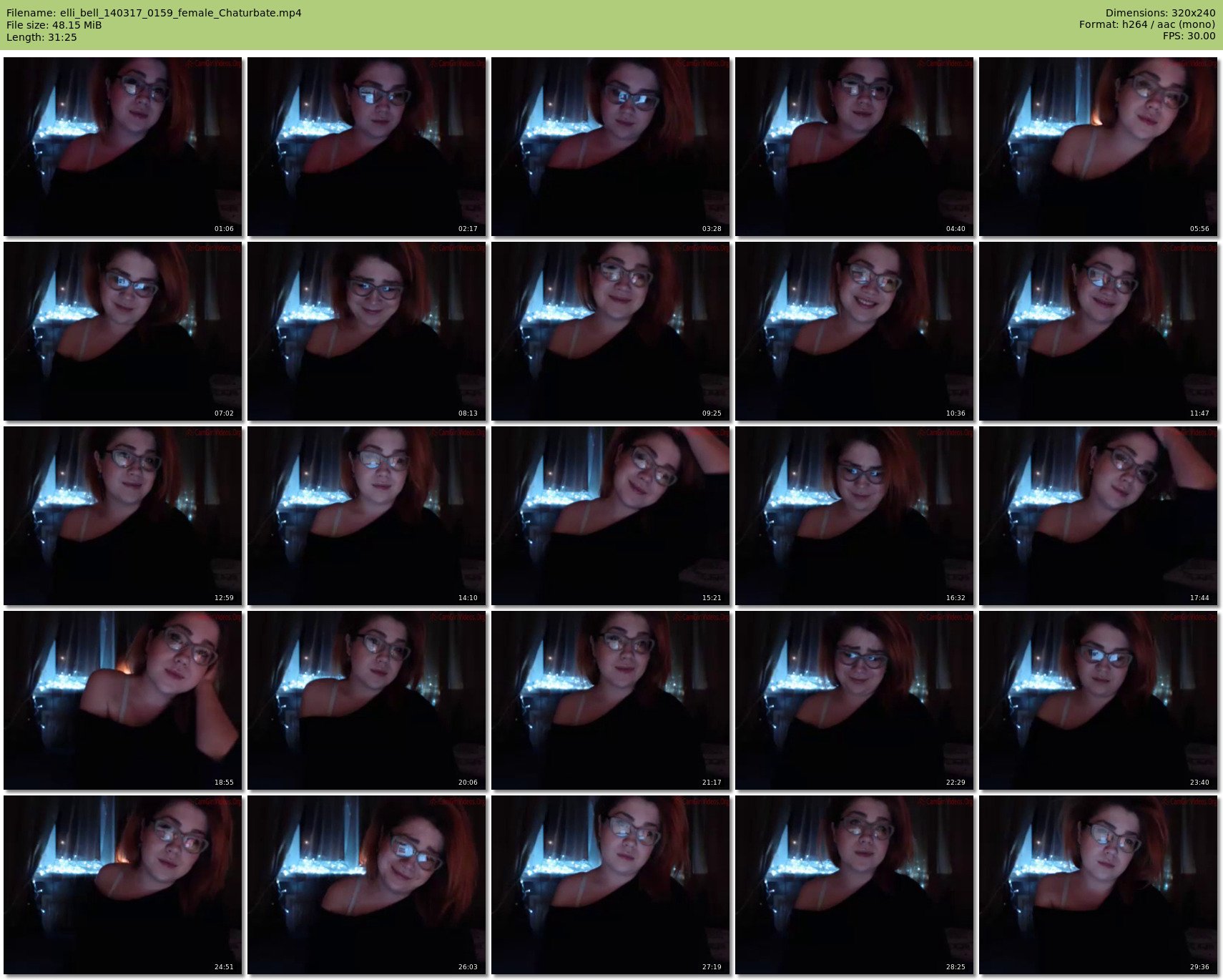Click the frame labeled 27:19
1223x980 pixels.
coord(611,885)
